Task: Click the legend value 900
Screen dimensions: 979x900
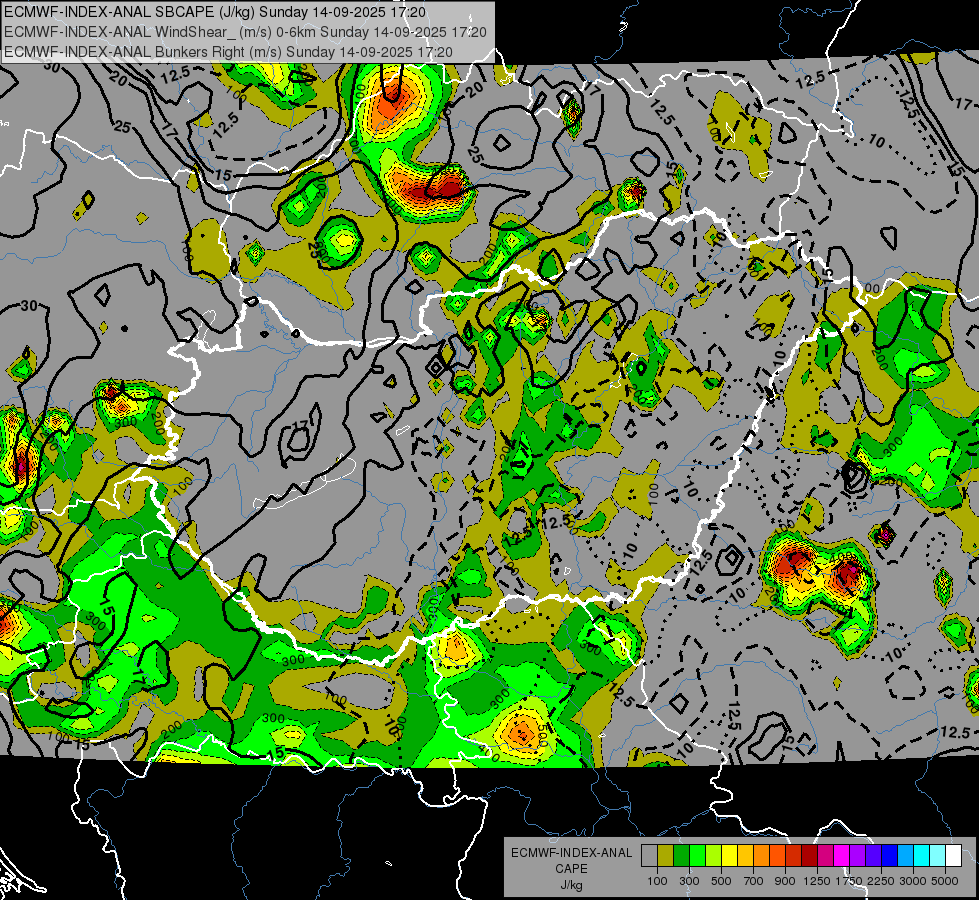Action: click(x=785, y=881)
